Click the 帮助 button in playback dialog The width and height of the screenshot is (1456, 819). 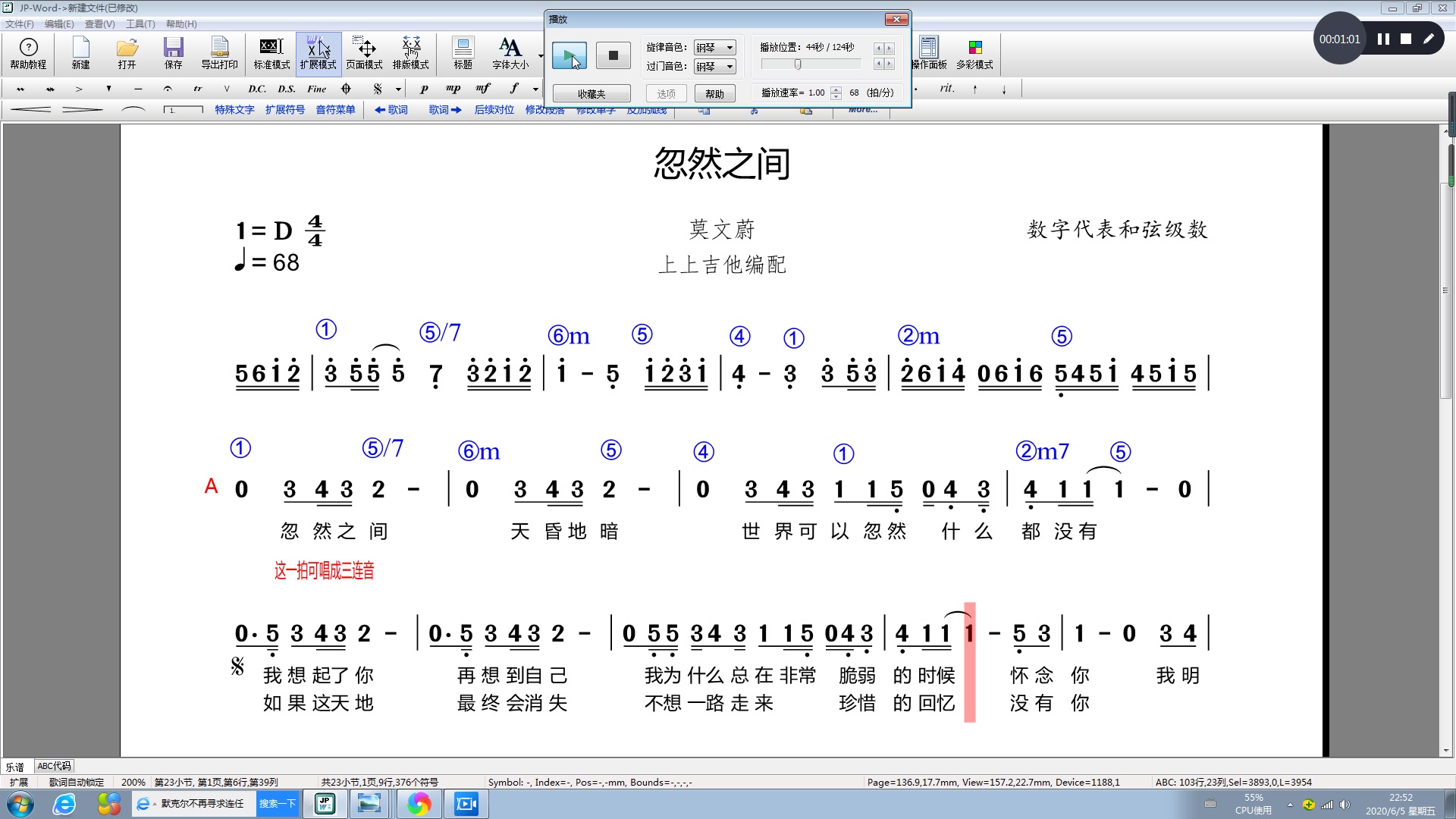click(x=714, y=94)
